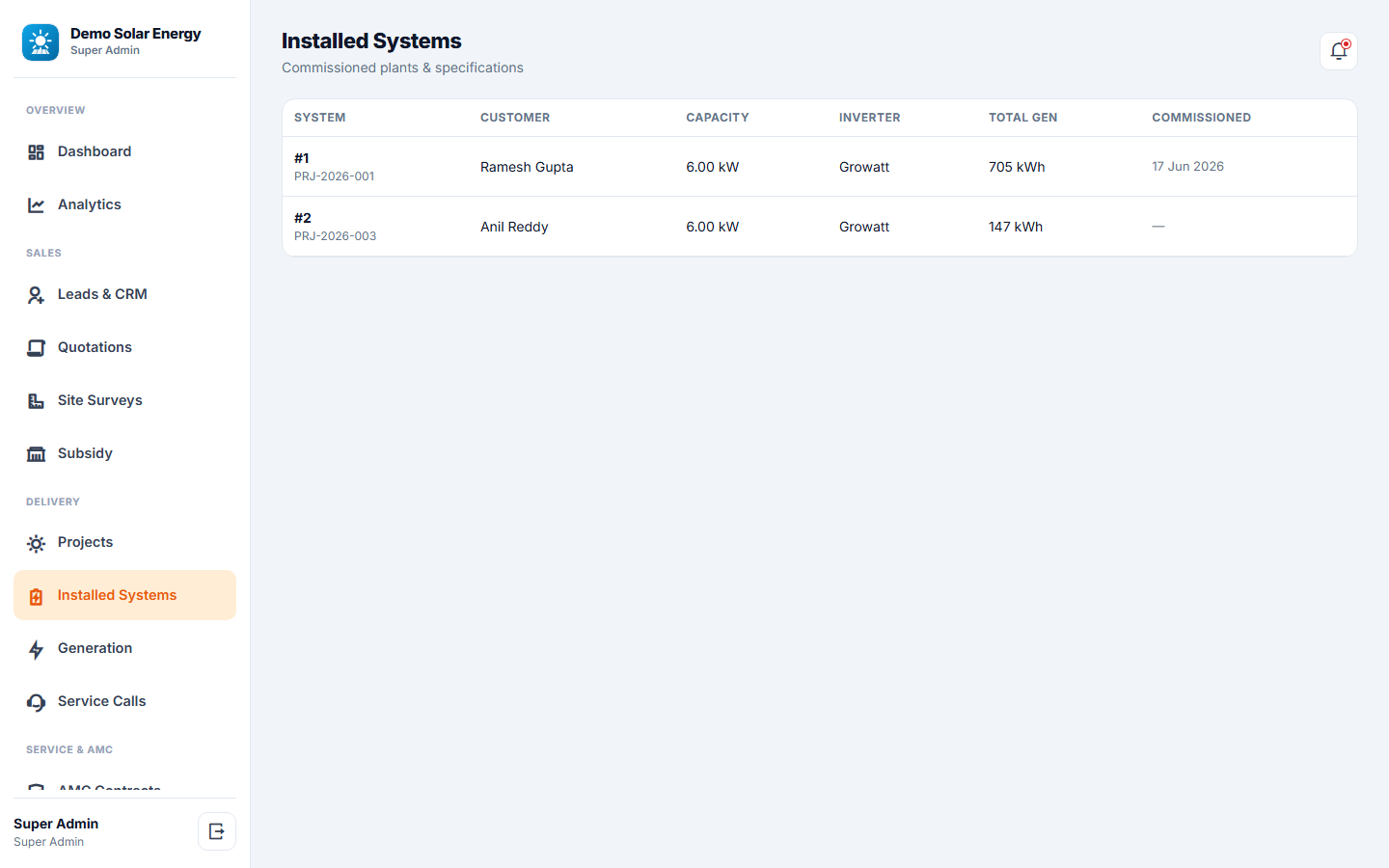Click the Leads & CRM person icon

37,295
